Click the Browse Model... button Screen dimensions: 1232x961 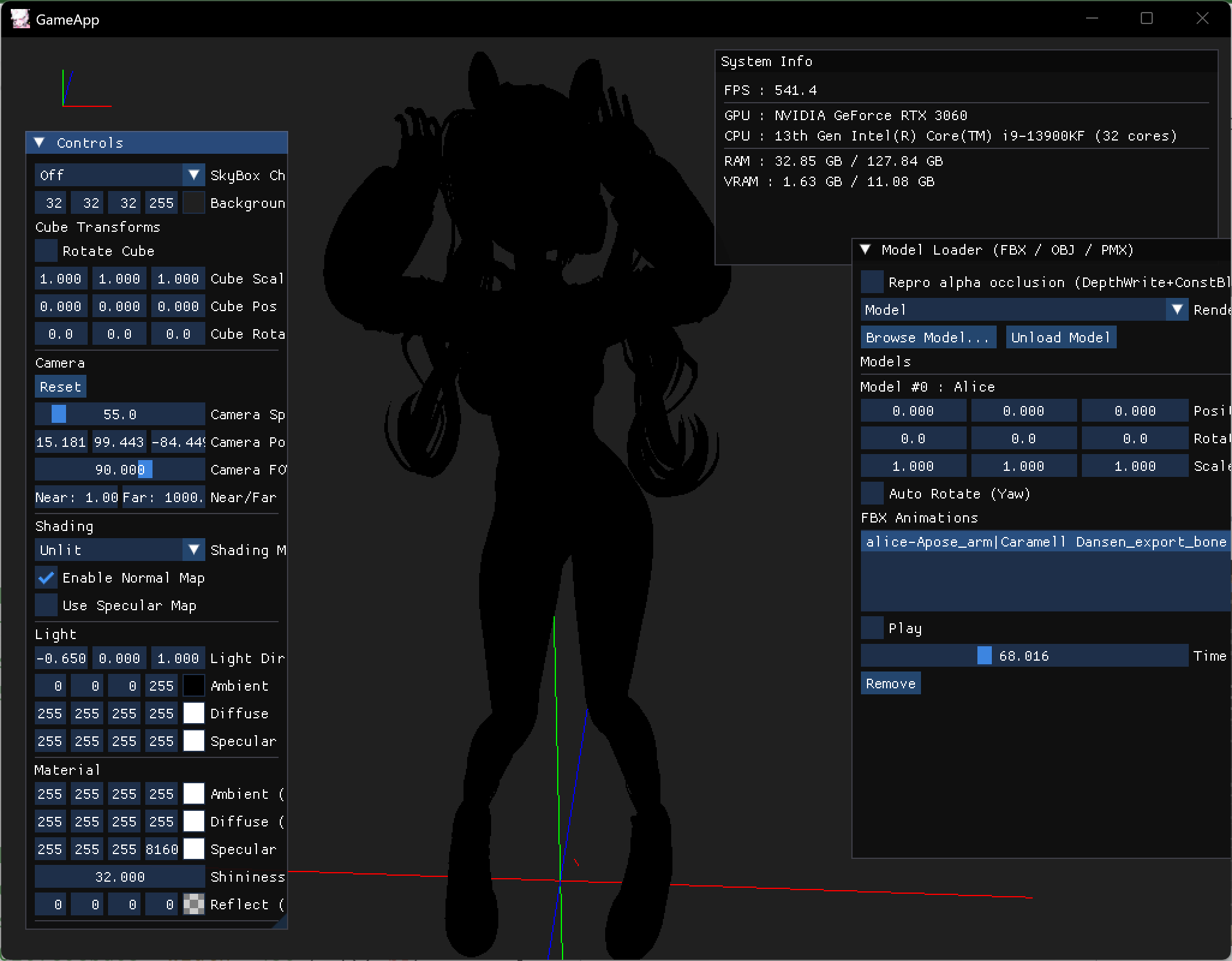tap(928, 338)
